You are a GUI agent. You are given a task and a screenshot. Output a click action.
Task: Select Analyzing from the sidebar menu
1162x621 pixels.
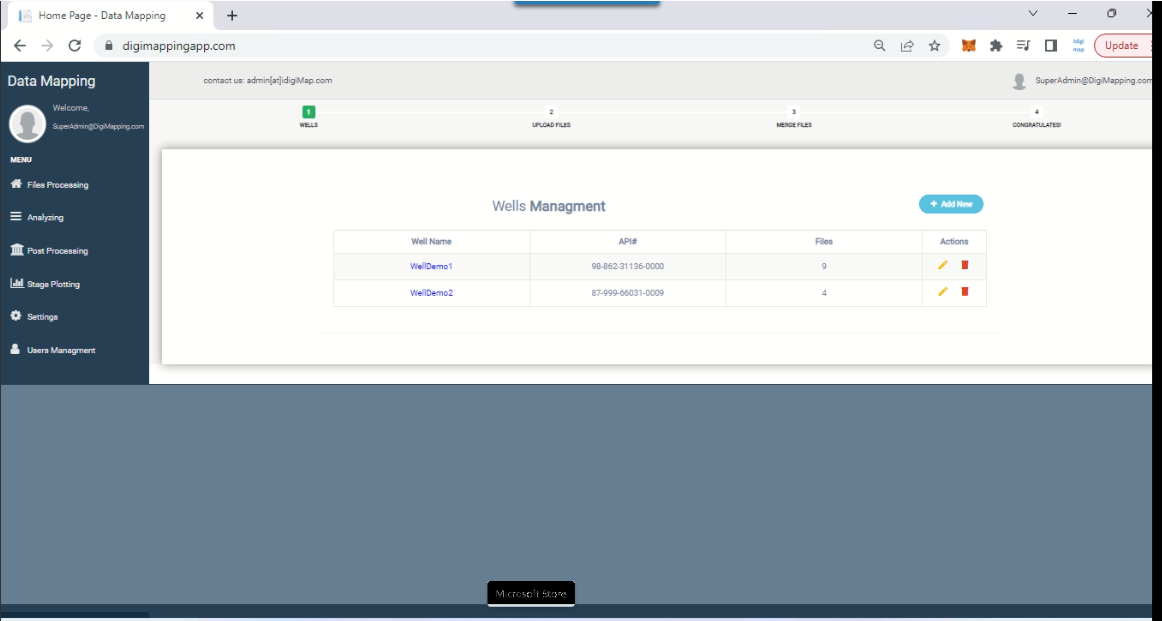45,217
